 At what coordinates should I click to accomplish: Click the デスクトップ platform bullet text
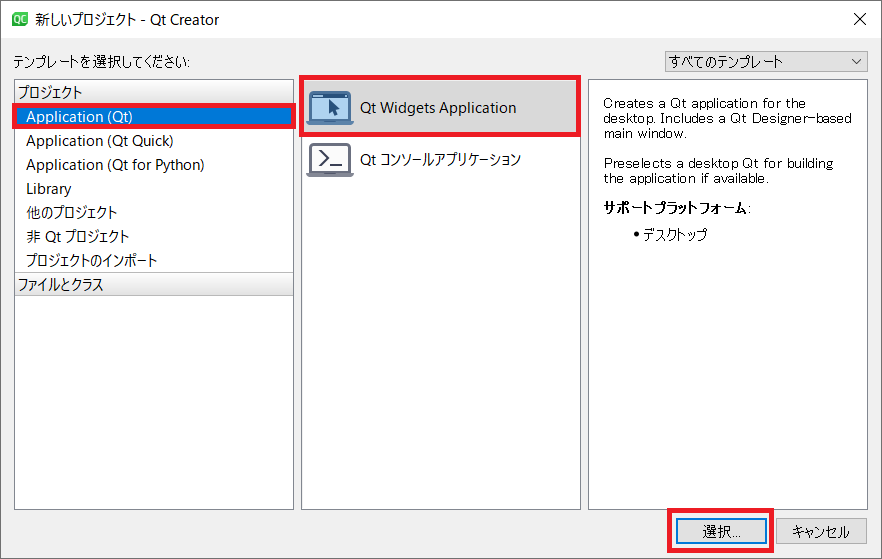(674, 235)
